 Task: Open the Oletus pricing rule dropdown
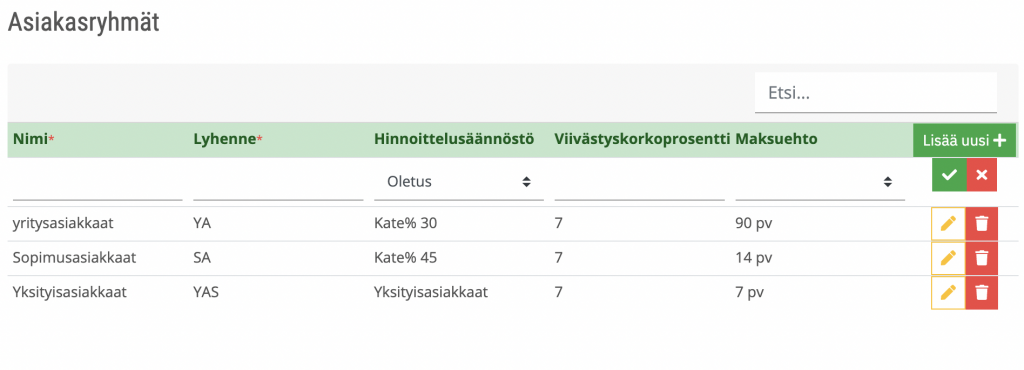[x=458, y=182]
